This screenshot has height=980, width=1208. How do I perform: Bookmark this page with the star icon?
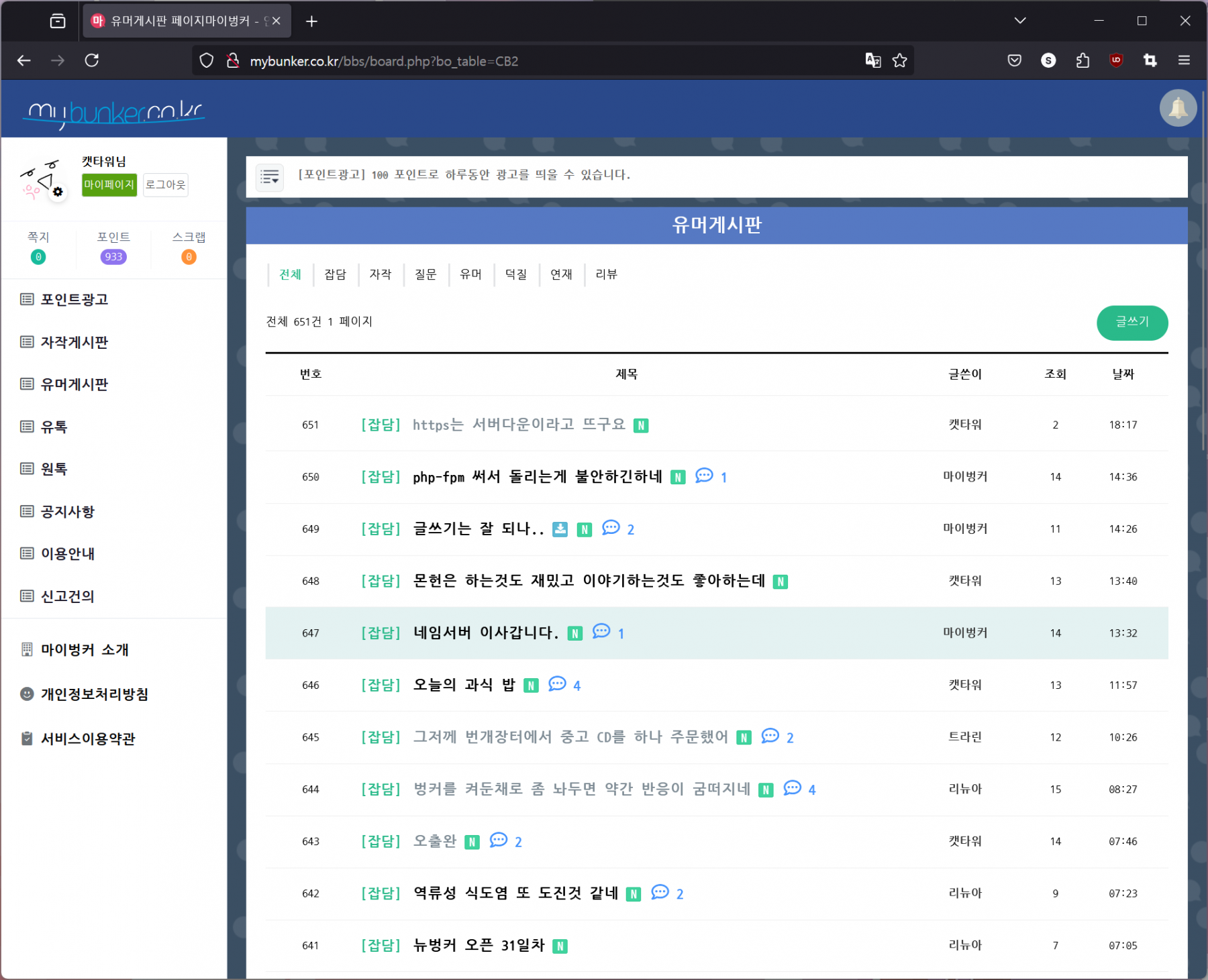[x=899, y=60]
